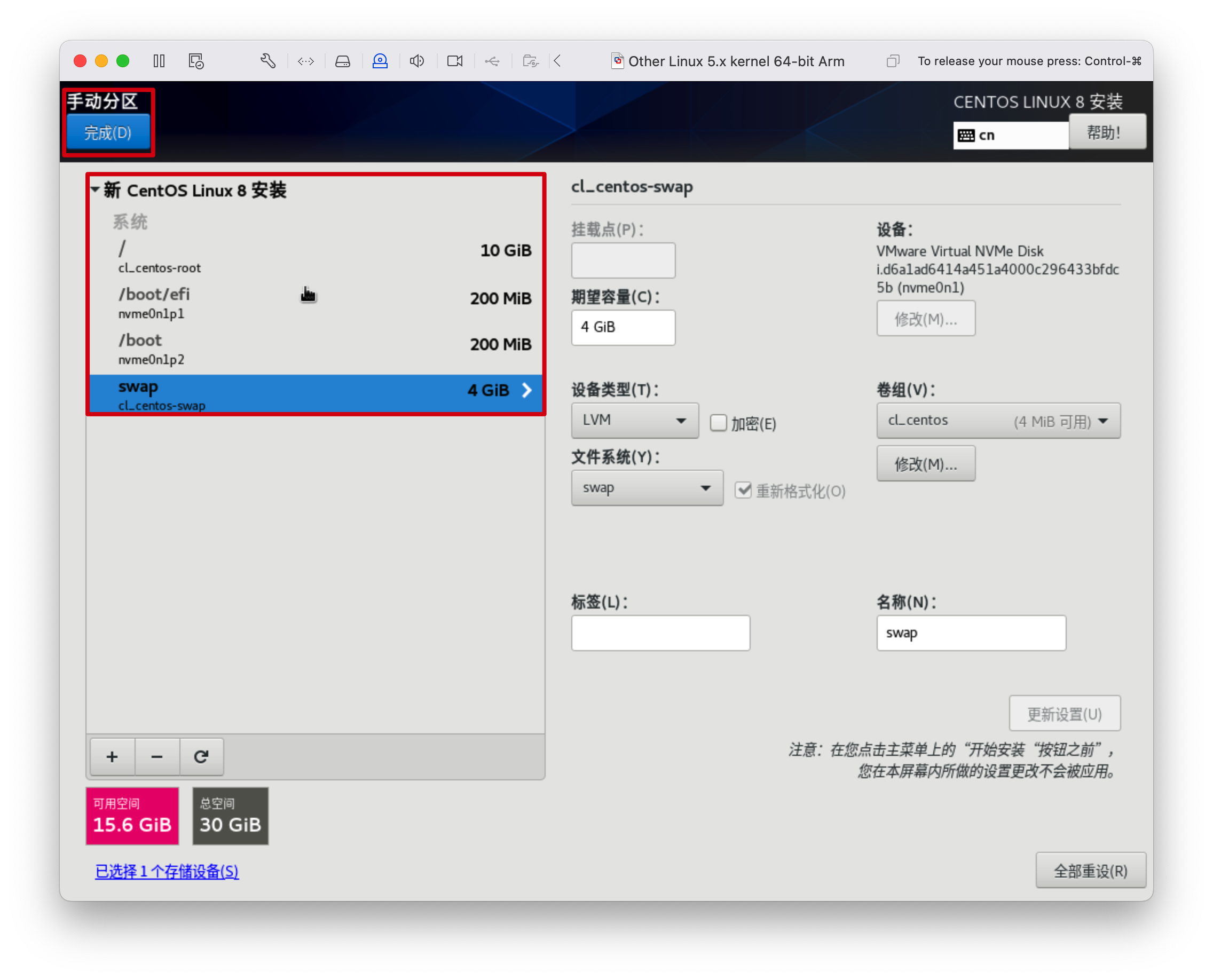
Task: Click the device 修改(M)... button
Action: [926, 319]
